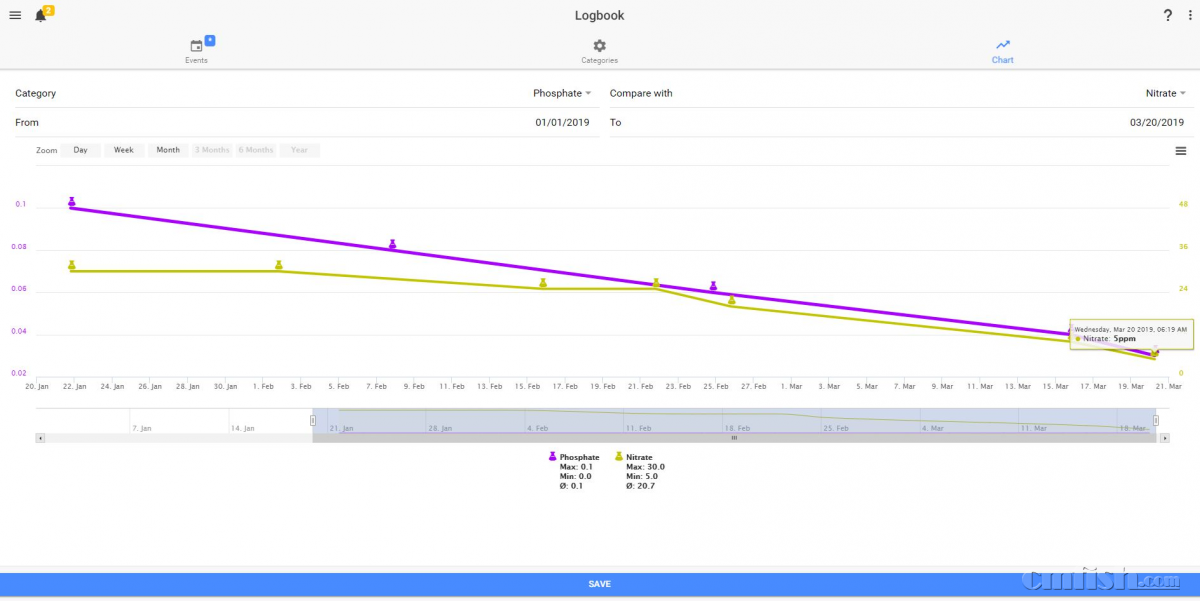Select the Day zoom range
This screenshot has height=601, width=1200.
(80, 150)
